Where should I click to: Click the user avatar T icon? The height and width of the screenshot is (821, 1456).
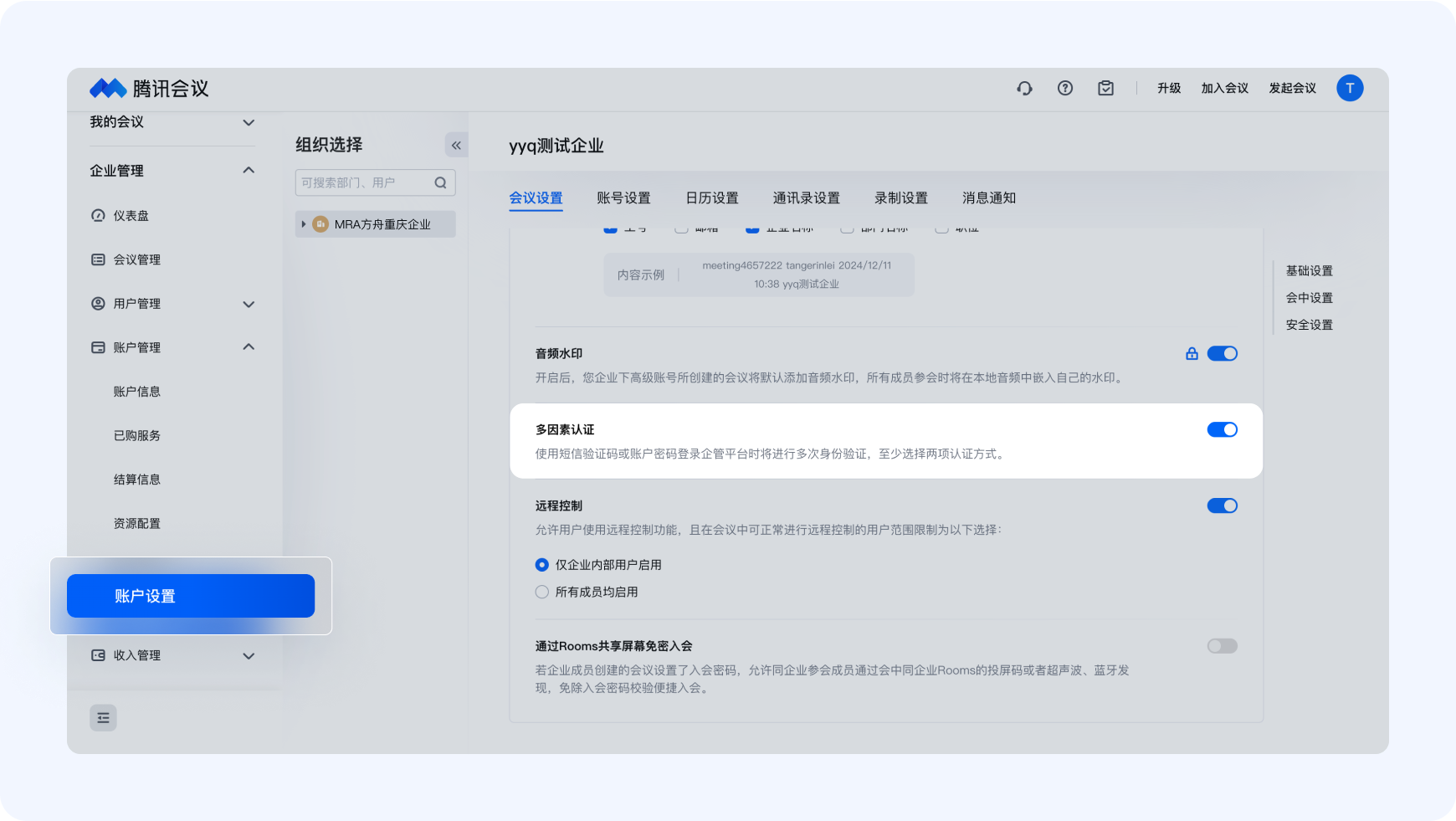[1349, 89]
